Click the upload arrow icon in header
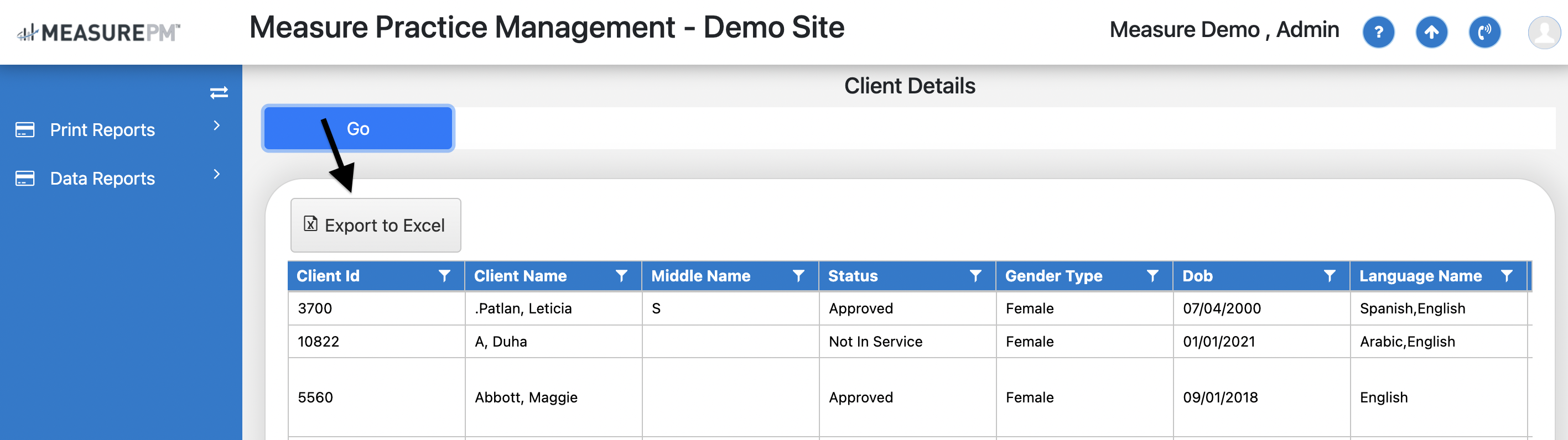 pyautogui.click(x=1431, y=32)
